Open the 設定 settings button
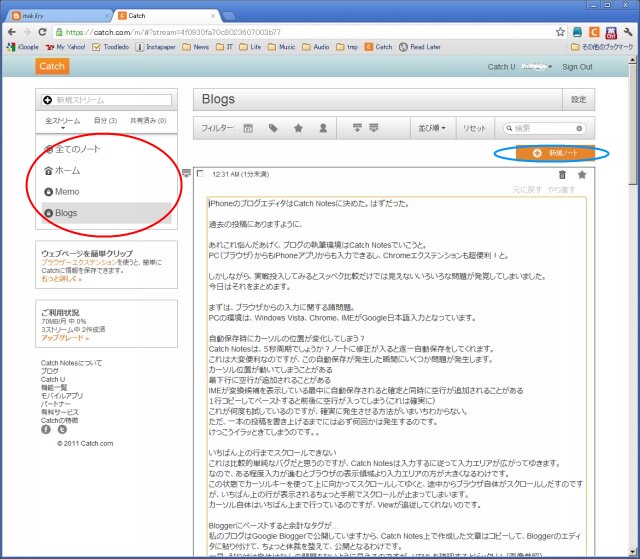 tap(578, 100)
